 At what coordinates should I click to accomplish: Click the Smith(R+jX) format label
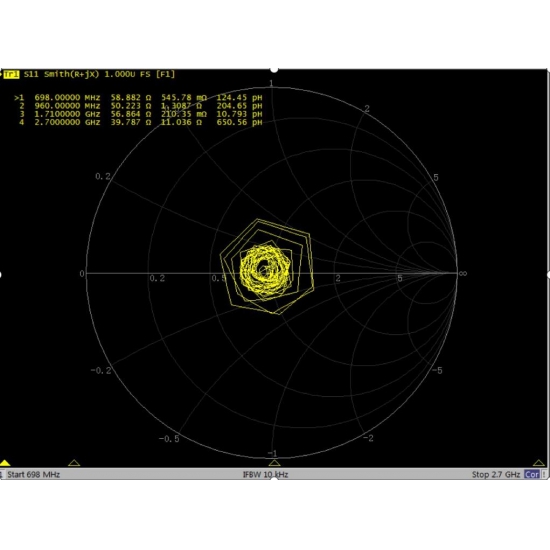pos(72,74)
